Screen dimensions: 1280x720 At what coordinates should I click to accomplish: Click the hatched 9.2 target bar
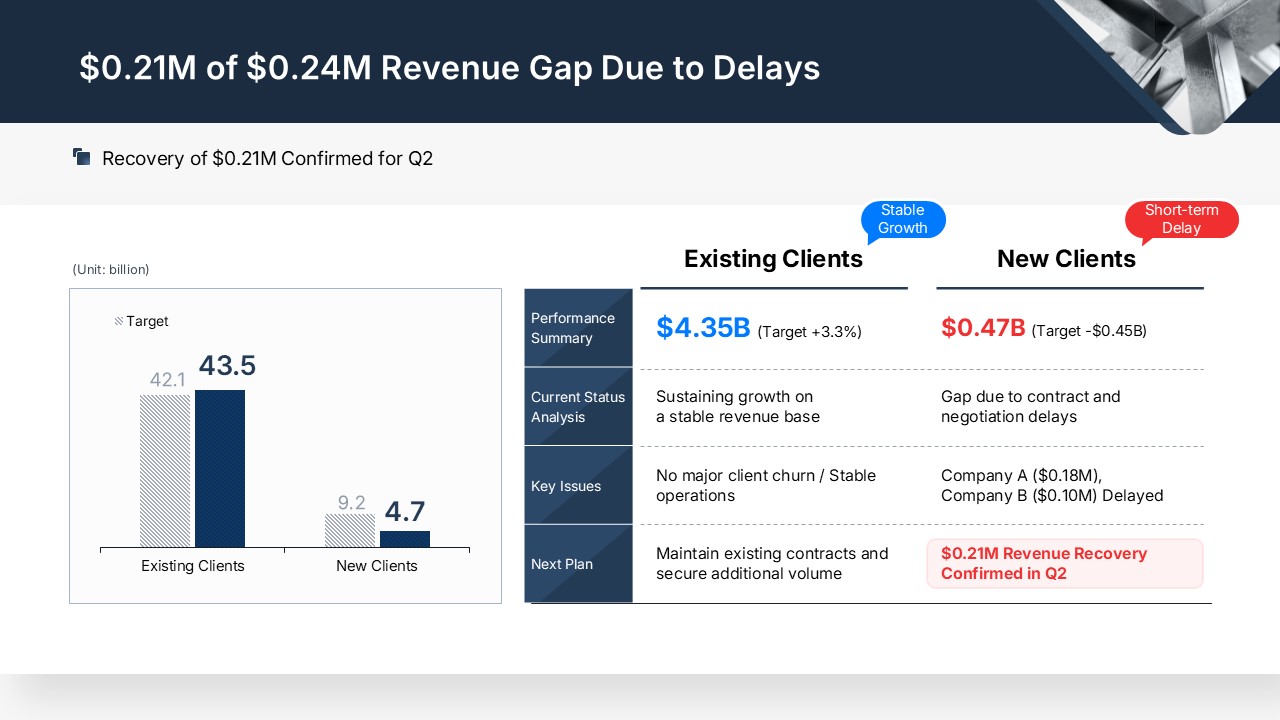[350, 531]
